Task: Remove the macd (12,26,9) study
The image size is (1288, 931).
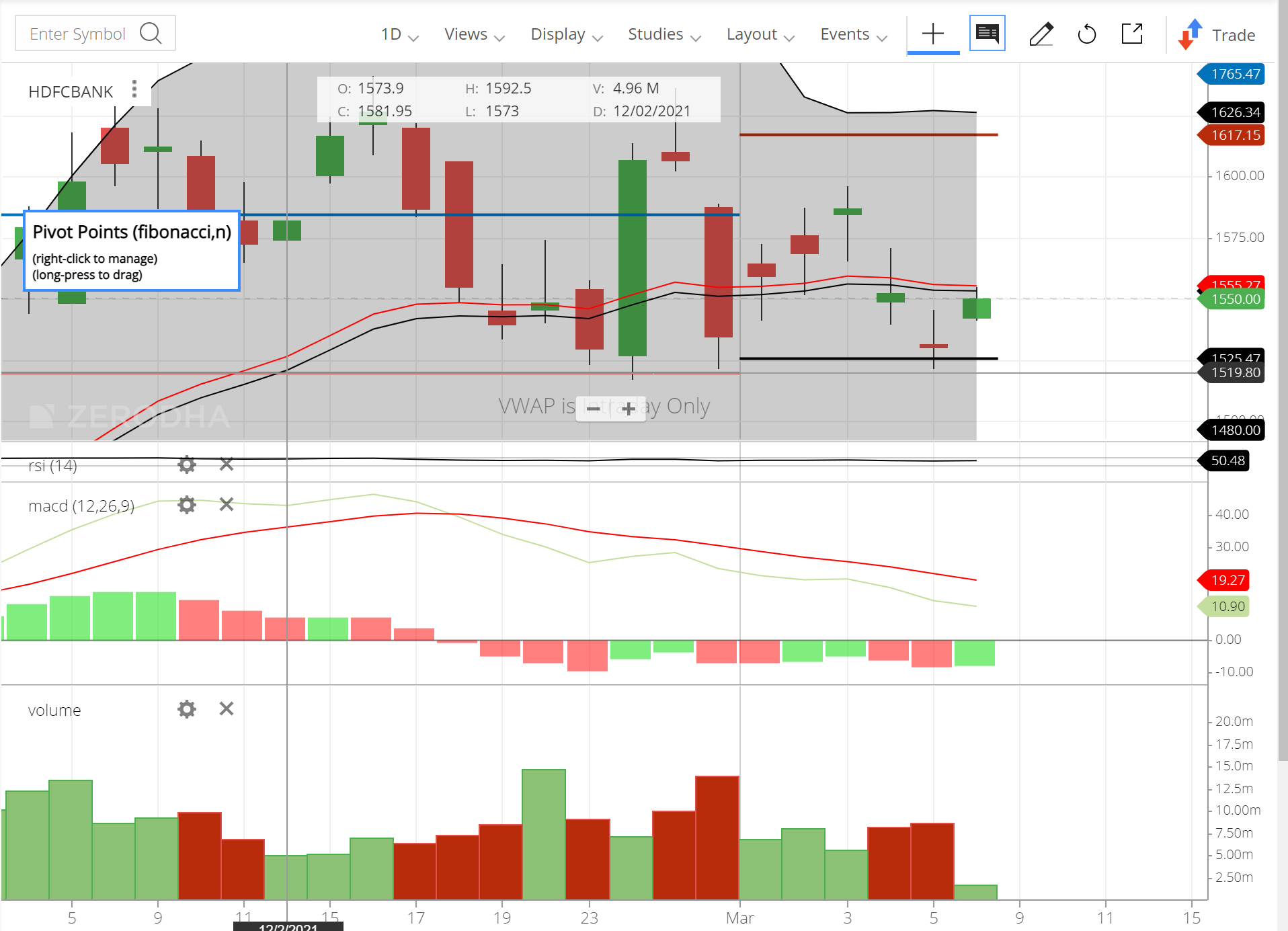Action: coord(227,504)
